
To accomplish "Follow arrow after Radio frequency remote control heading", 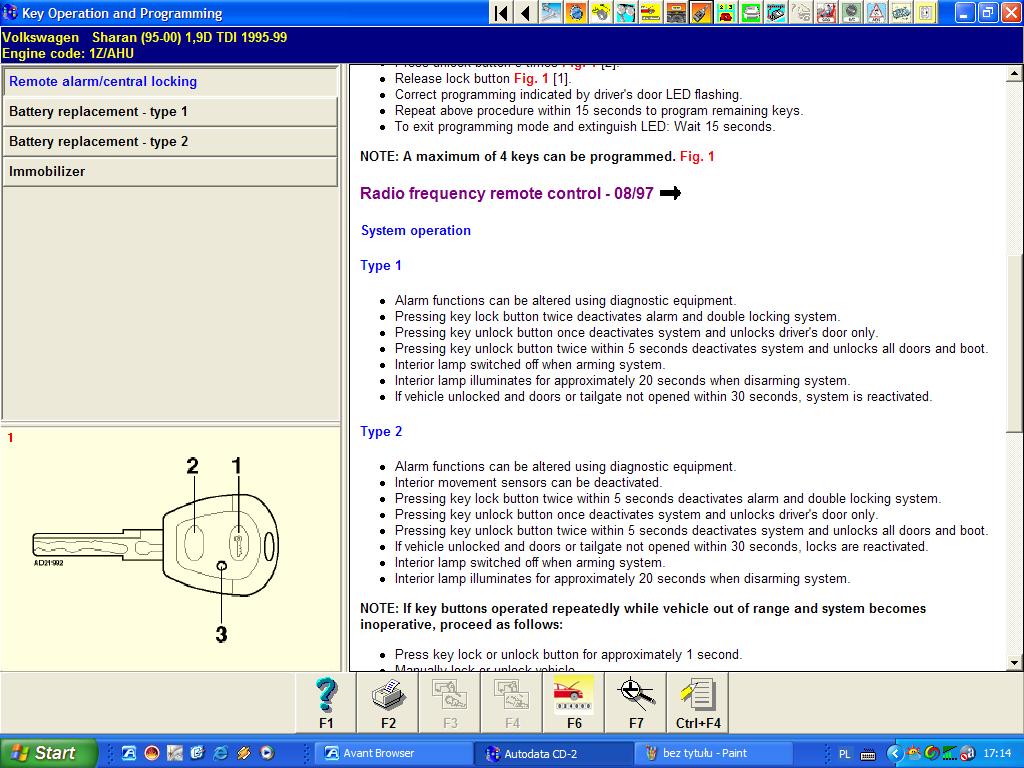I will 671,193.
